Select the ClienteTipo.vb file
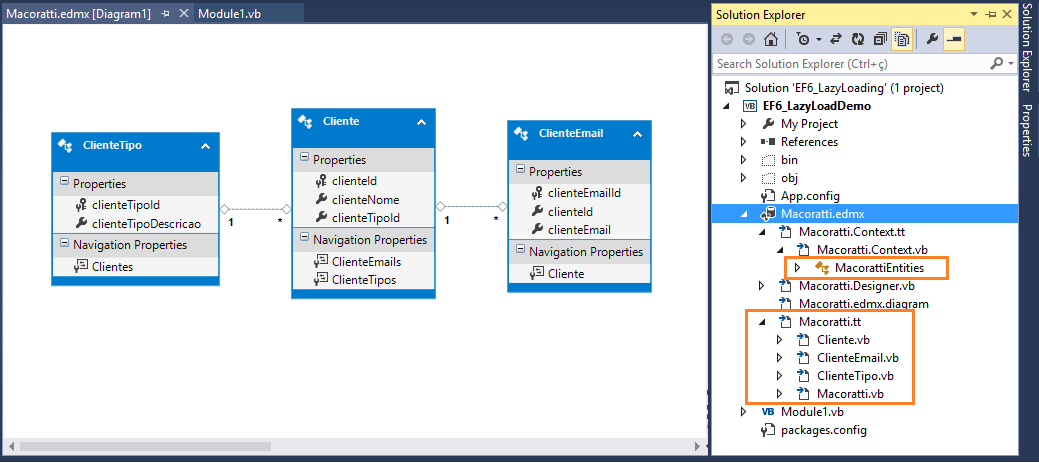The height and width of the screenshot is (463, 1039). [856, 376]
